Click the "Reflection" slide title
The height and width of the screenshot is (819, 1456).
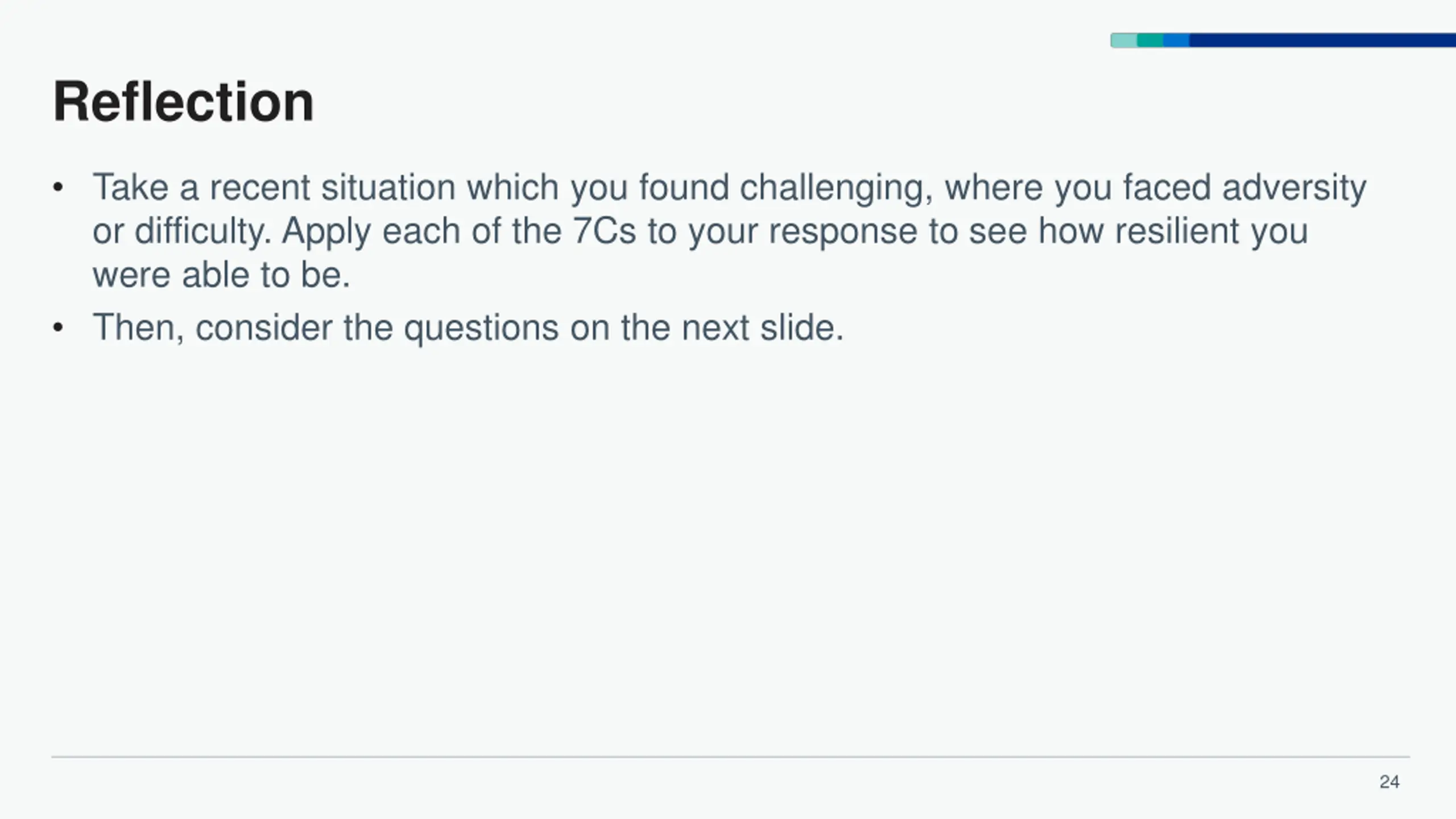click(x=183, y=102)
